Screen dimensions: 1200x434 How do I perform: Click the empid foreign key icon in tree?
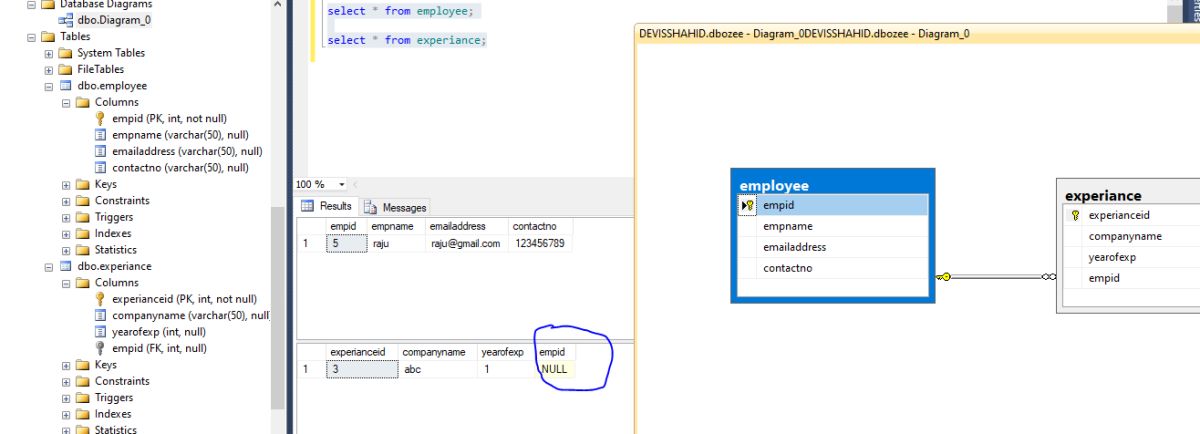tap(100, 348)
